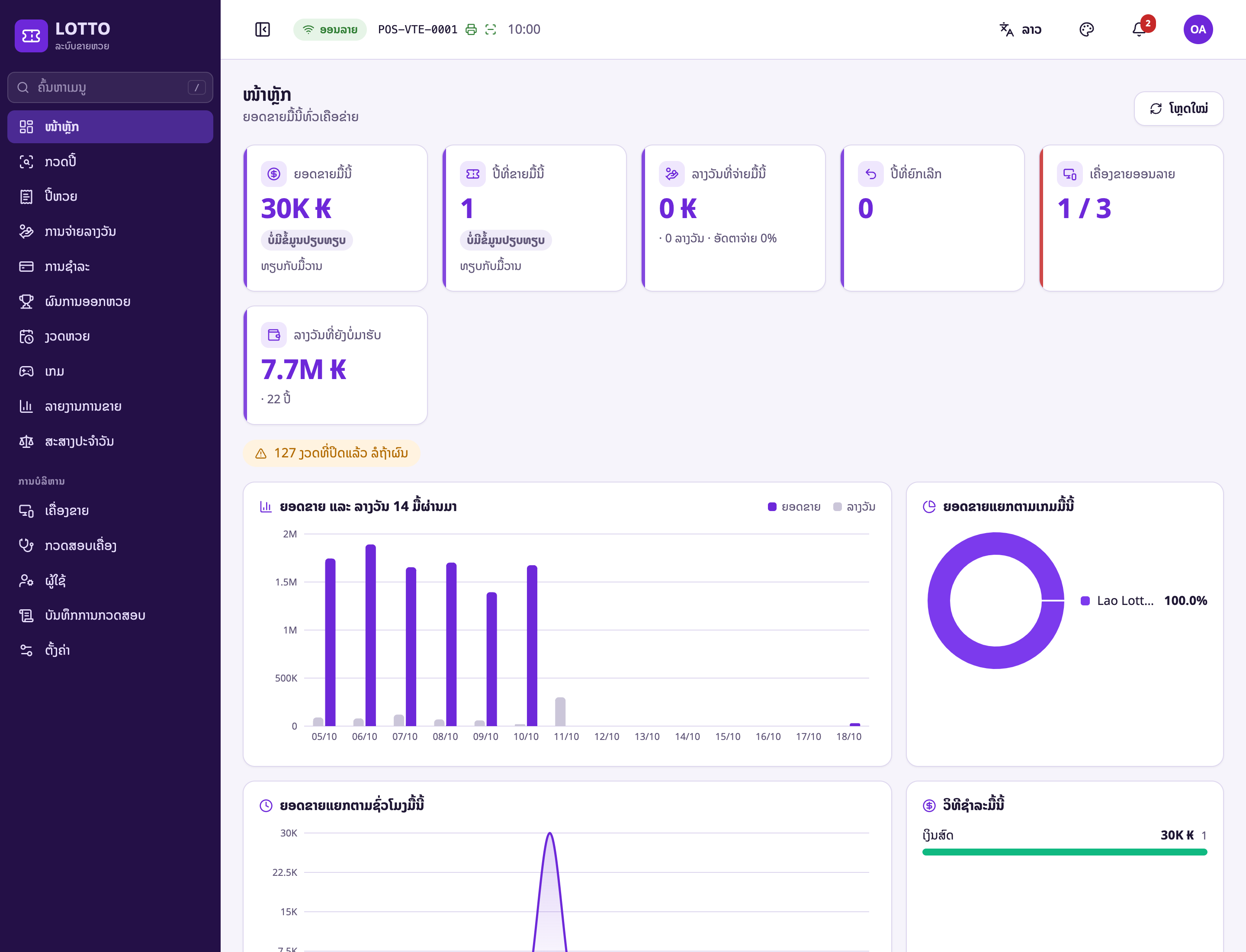Open the theme palette icon
This screenshot has width=1246, height=952.
tap(1086, 29)
